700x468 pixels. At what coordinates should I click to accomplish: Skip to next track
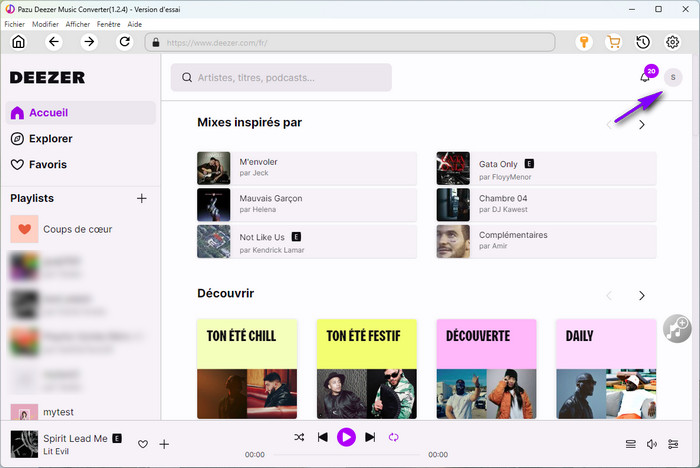370,437
